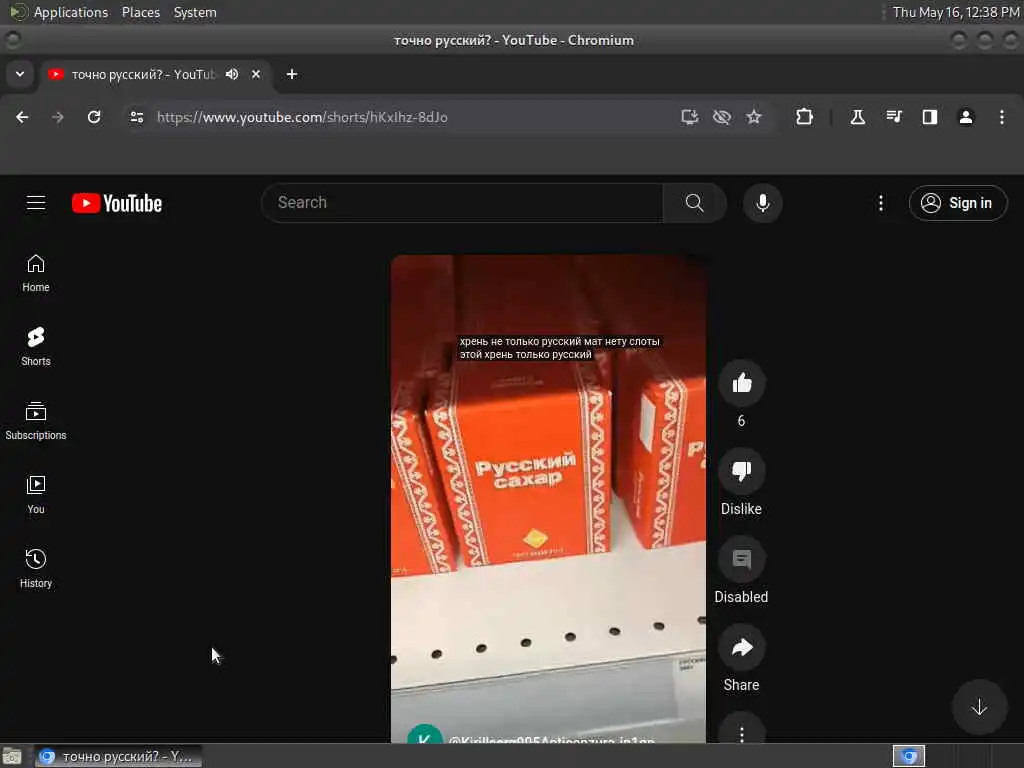Go to the YouTube logo home link
This screenshot has height=768, width=1024.
click(x=117, y=203)
